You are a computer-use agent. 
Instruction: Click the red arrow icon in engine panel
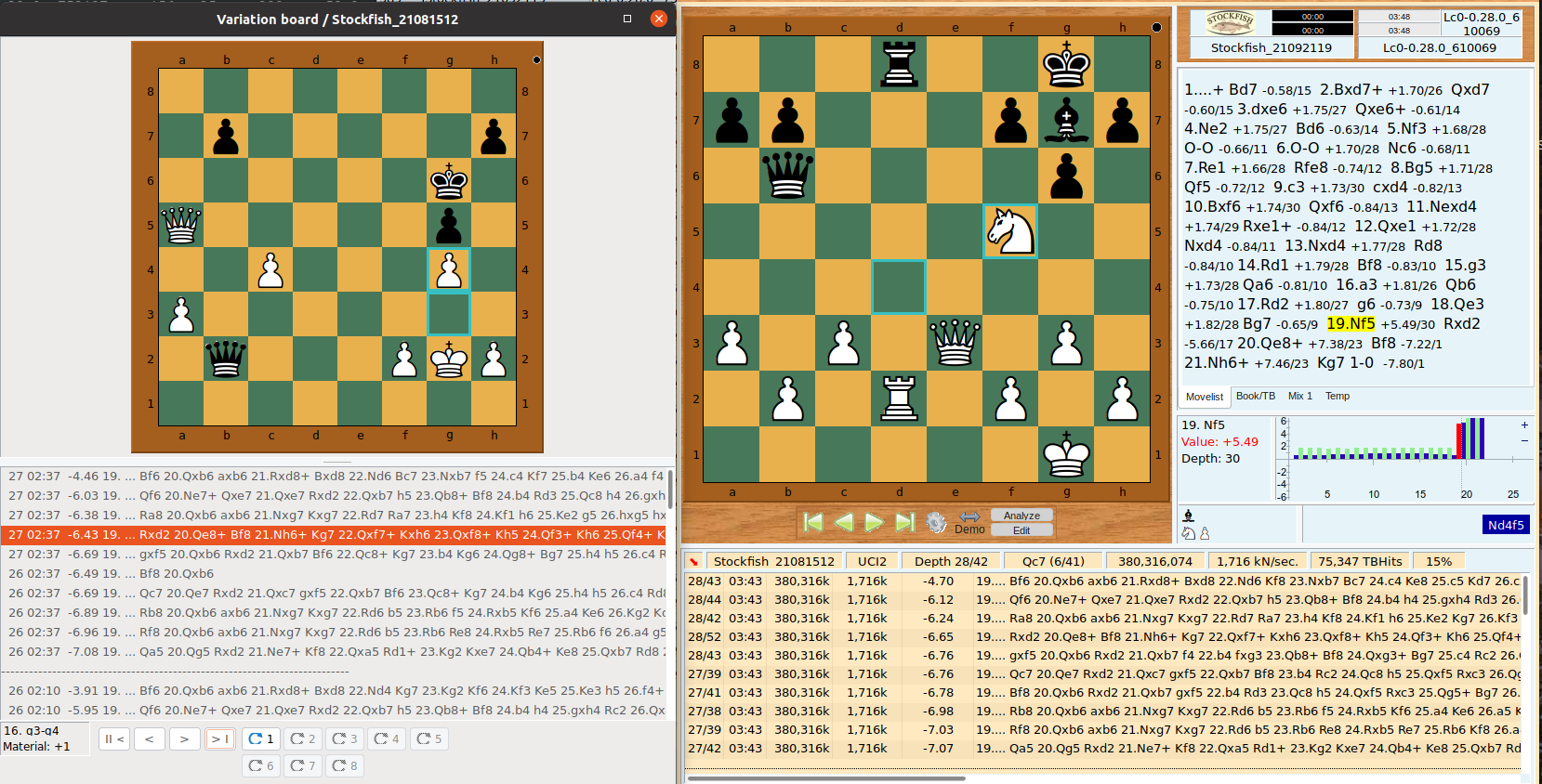tap(693, 561)
